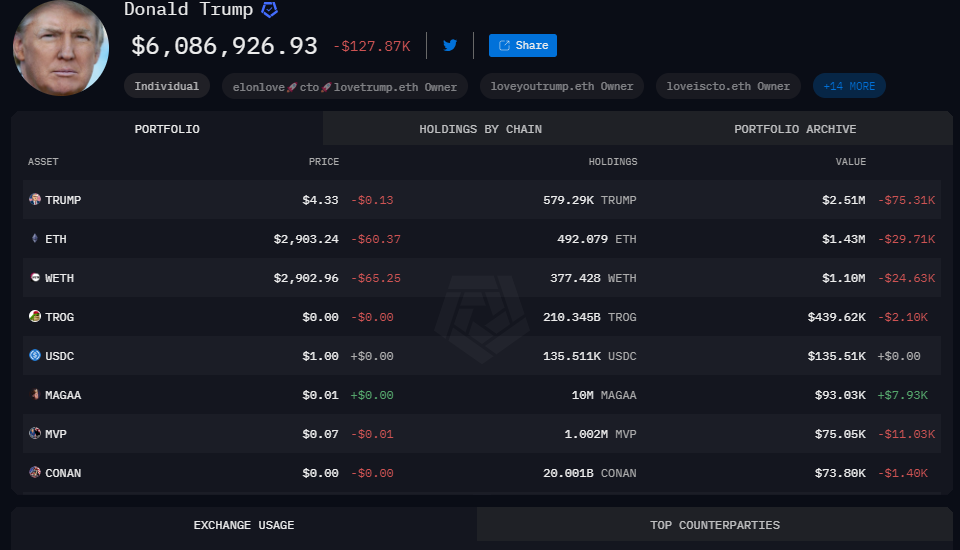Click the -$11.03K MVP value change

coord(906,434)
